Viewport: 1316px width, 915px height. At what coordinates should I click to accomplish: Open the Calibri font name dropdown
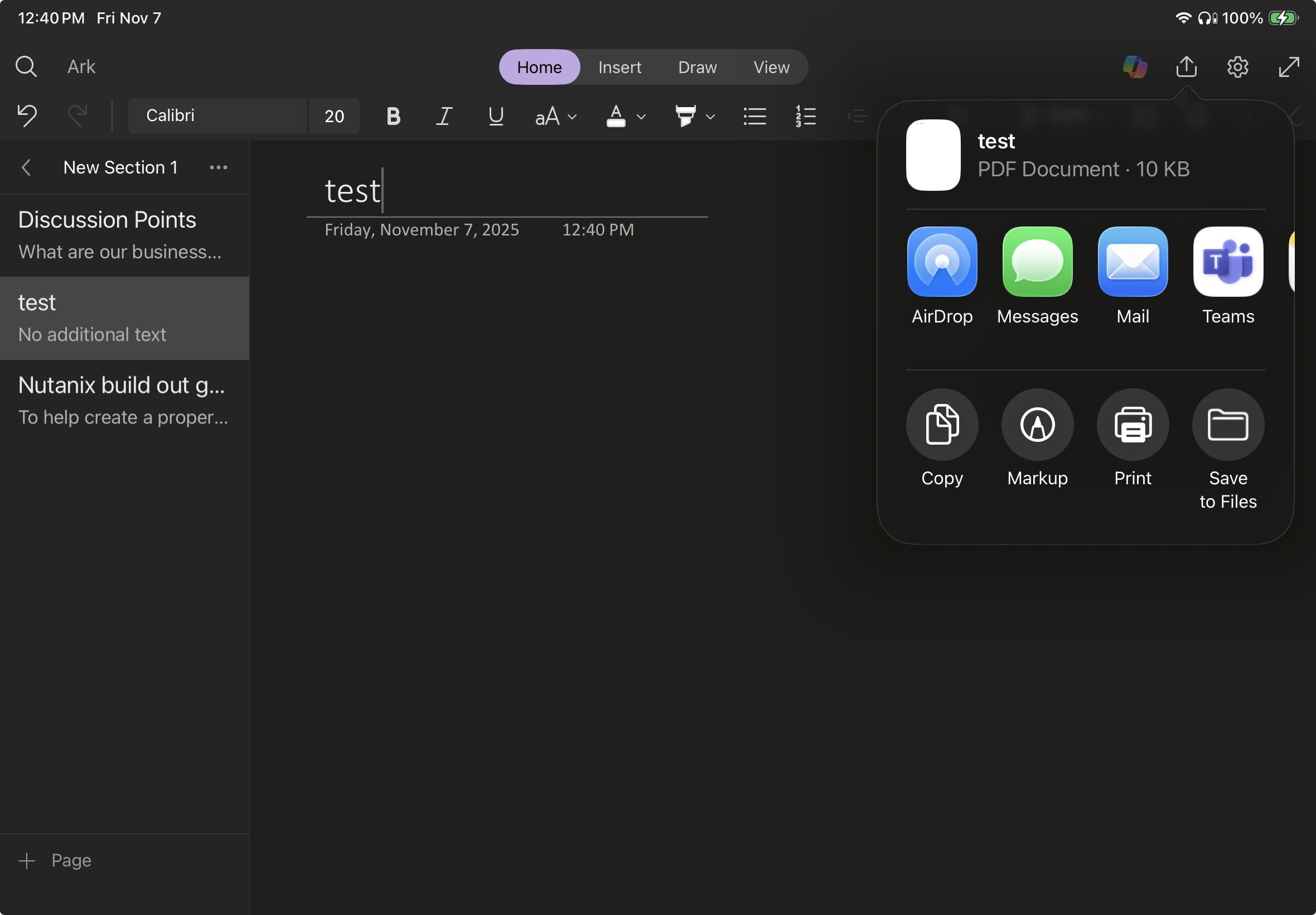coord(217,116)
